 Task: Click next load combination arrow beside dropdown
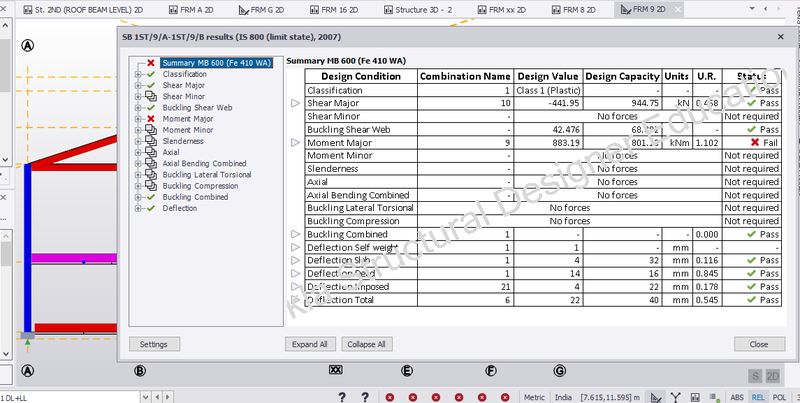pos(168,397)
